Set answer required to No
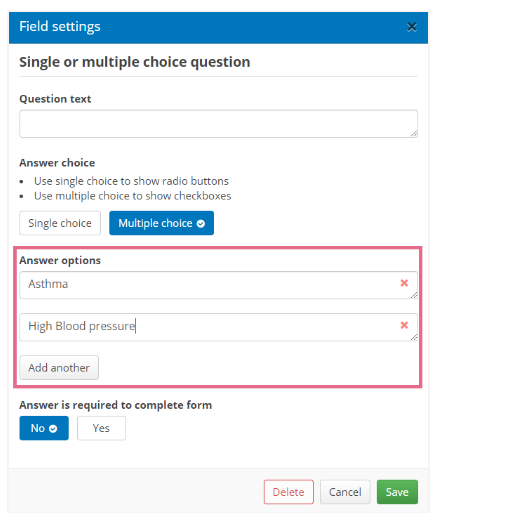The width and height of the screenshot is (507, 513). (x=44, y=428)
